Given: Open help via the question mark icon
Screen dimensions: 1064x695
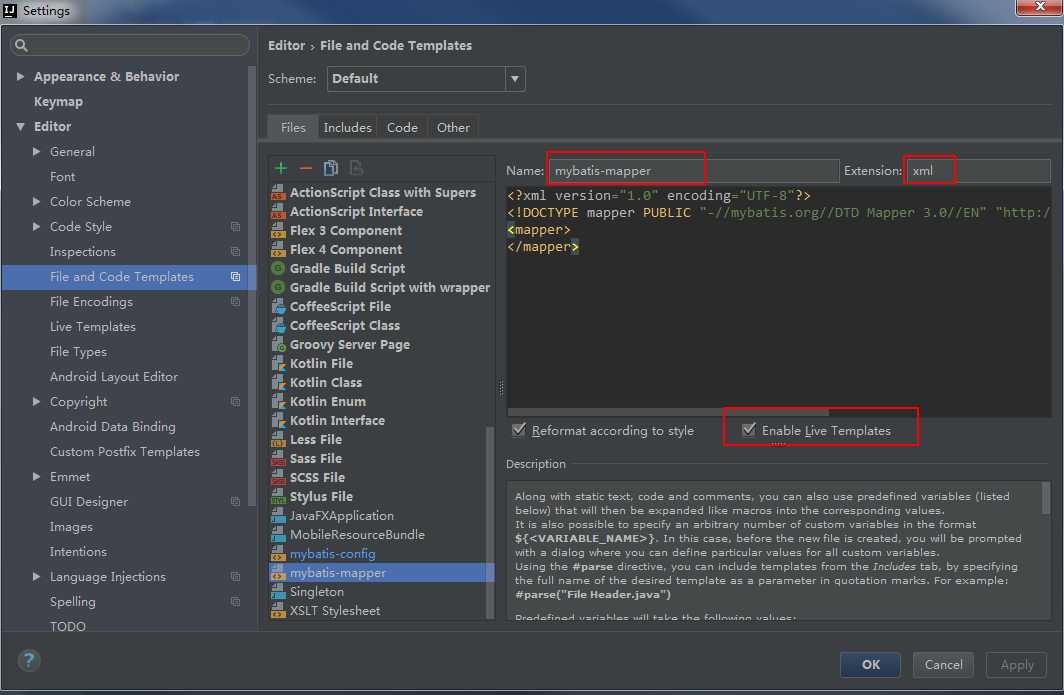Looking at the screenshot, I should (29, 660).
